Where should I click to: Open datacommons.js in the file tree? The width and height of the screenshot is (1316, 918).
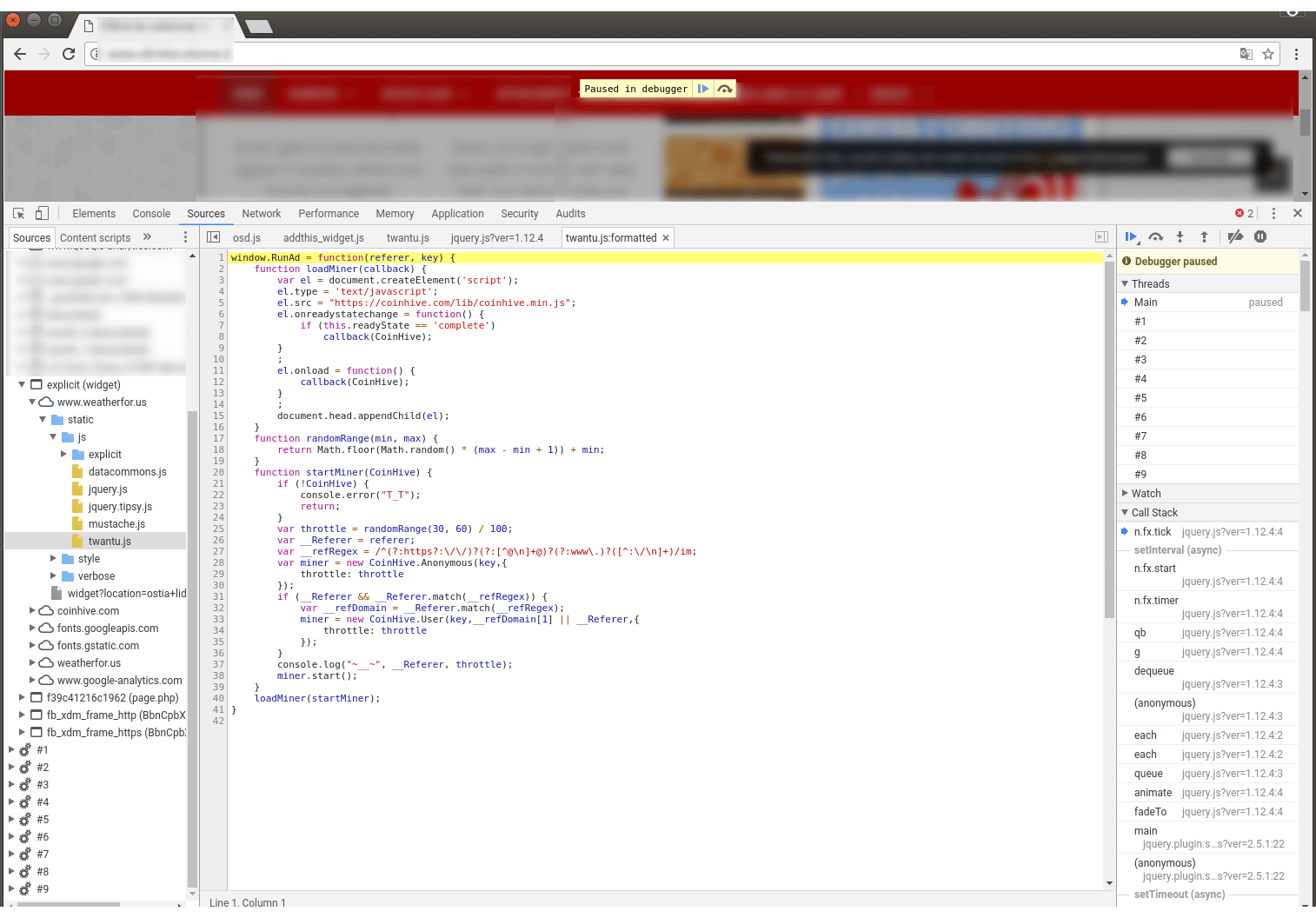(x=127, y=471)
